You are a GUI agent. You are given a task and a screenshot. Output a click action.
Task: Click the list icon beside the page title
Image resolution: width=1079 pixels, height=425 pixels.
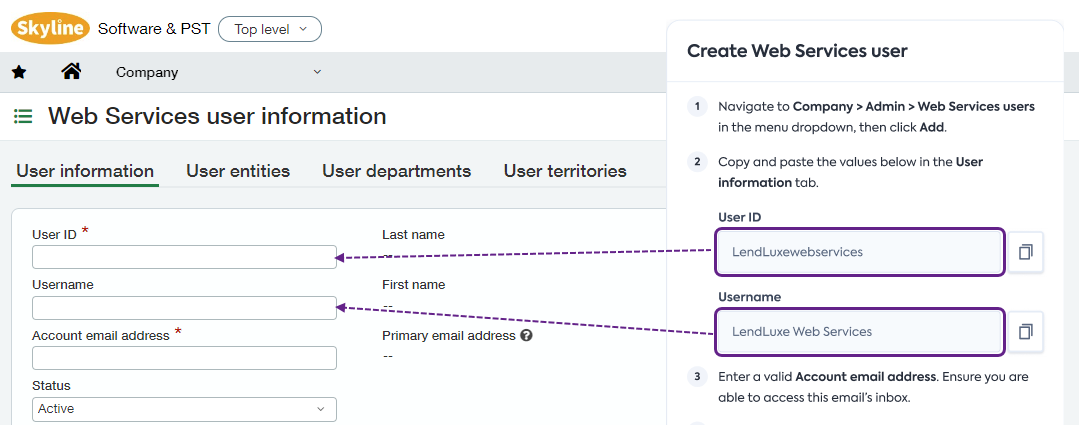pyautogui.click(x=23, y=117)
